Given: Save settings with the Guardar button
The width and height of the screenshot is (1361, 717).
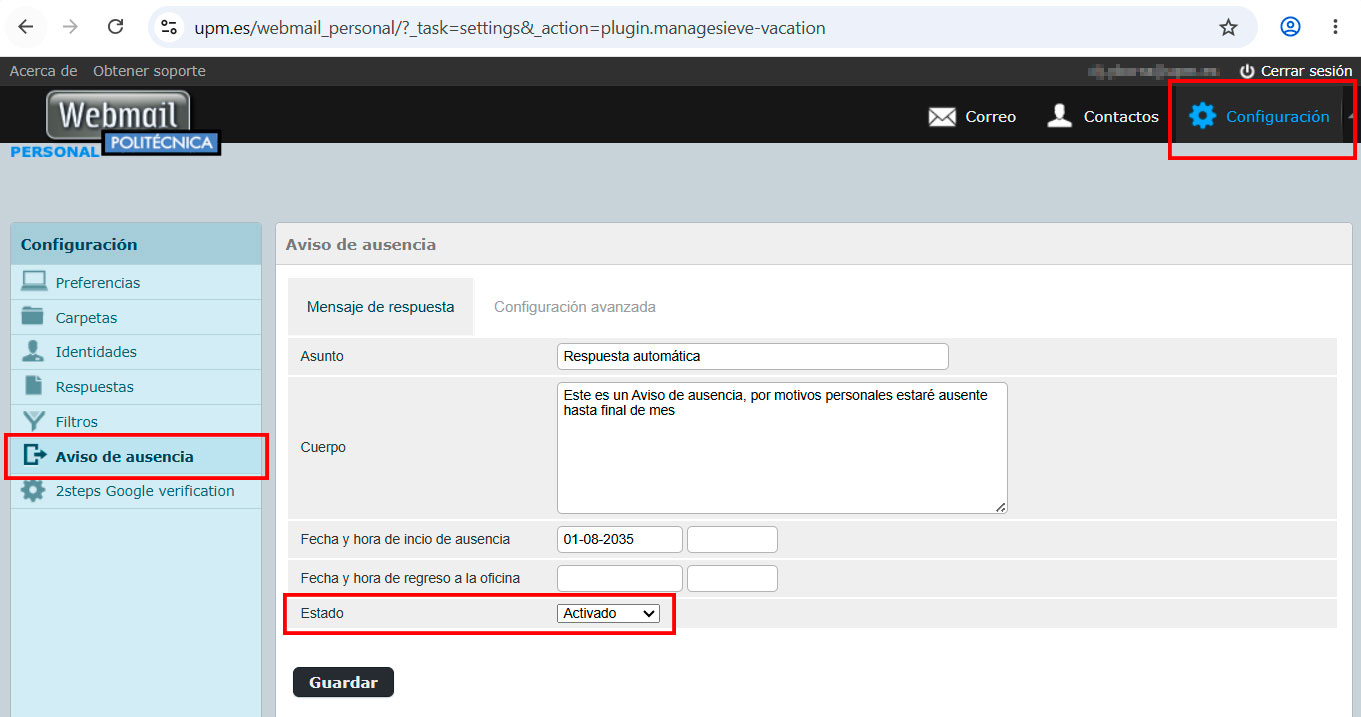Looking at the screenshot, I should [x=343, y=682].
